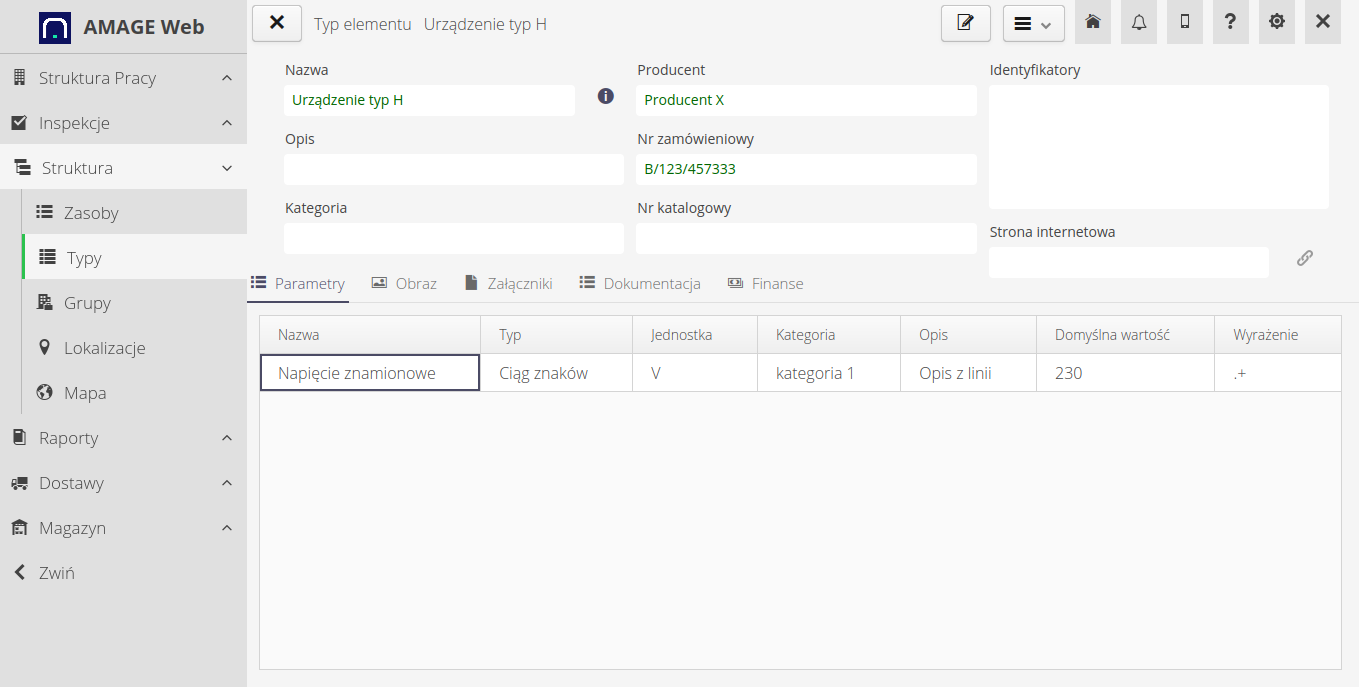Close the element type view with X button

(277, 23)
